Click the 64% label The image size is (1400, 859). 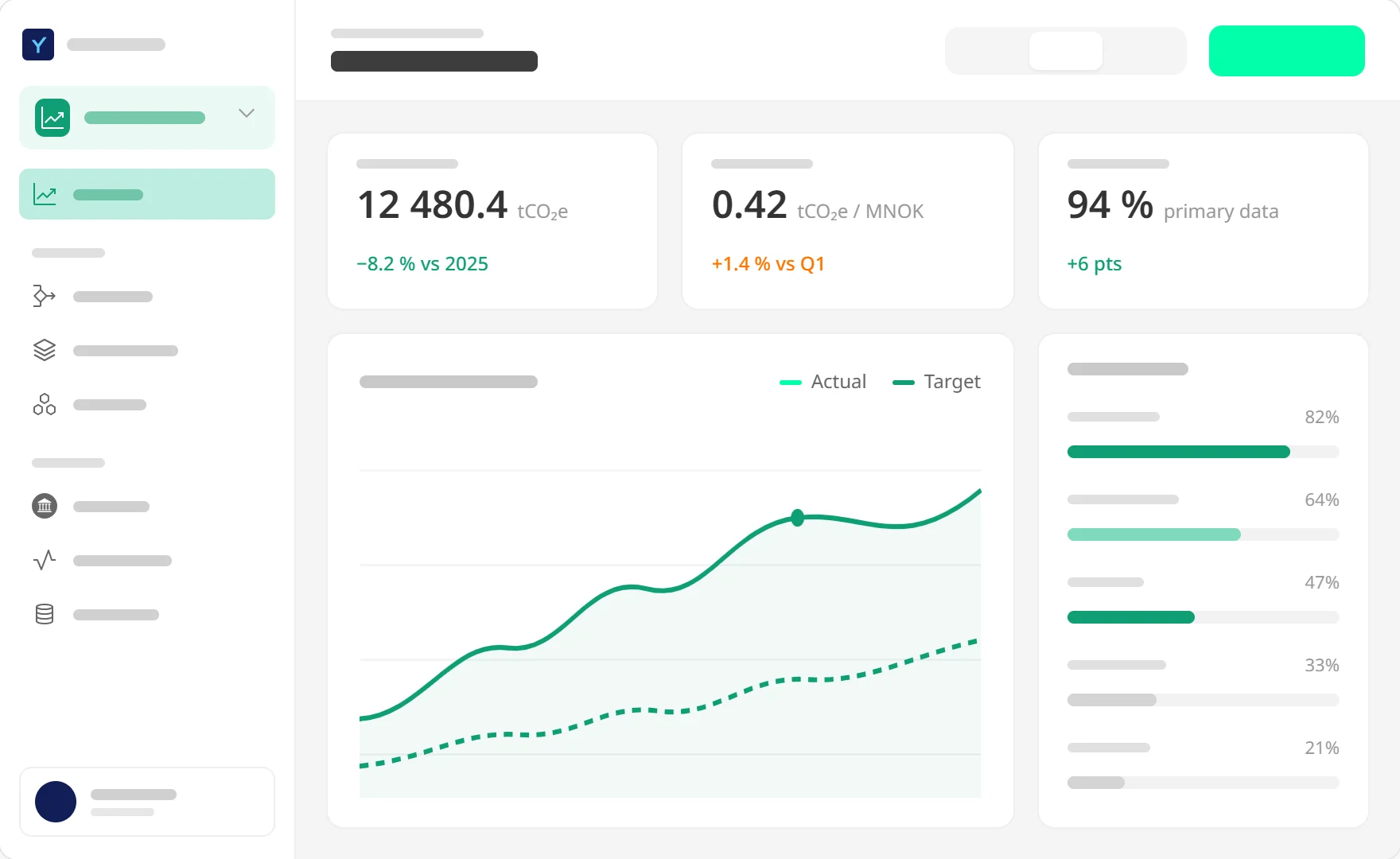click(x=1322, y=499)
